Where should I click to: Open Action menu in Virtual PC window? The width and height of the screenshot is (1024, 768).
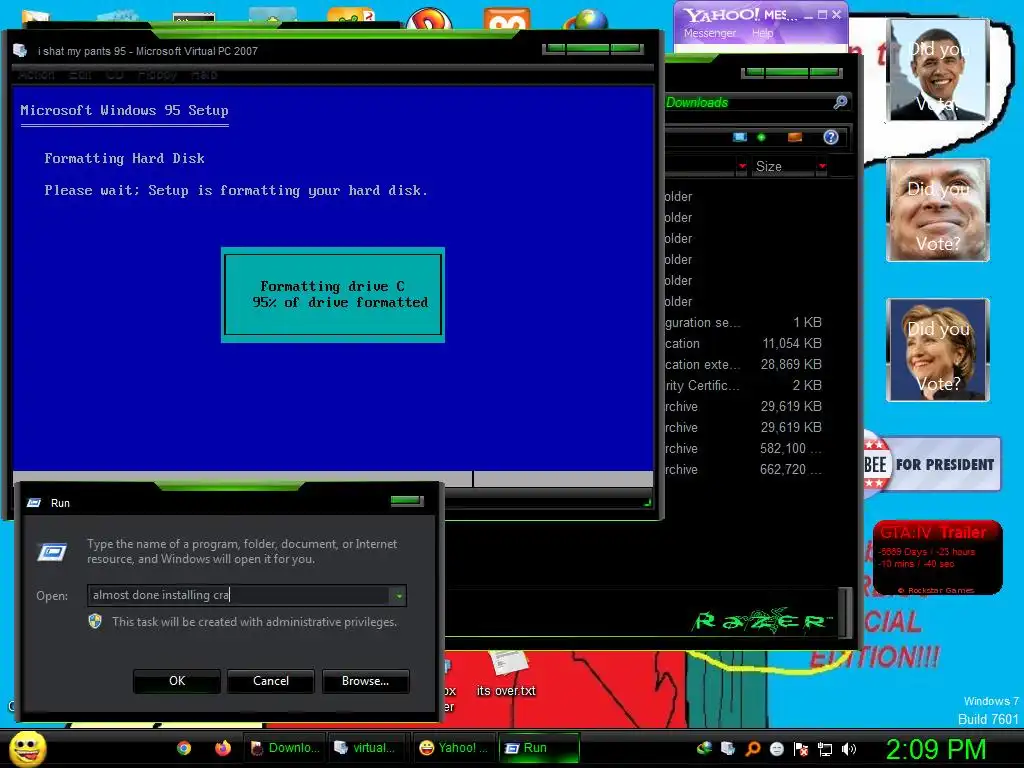36,75
